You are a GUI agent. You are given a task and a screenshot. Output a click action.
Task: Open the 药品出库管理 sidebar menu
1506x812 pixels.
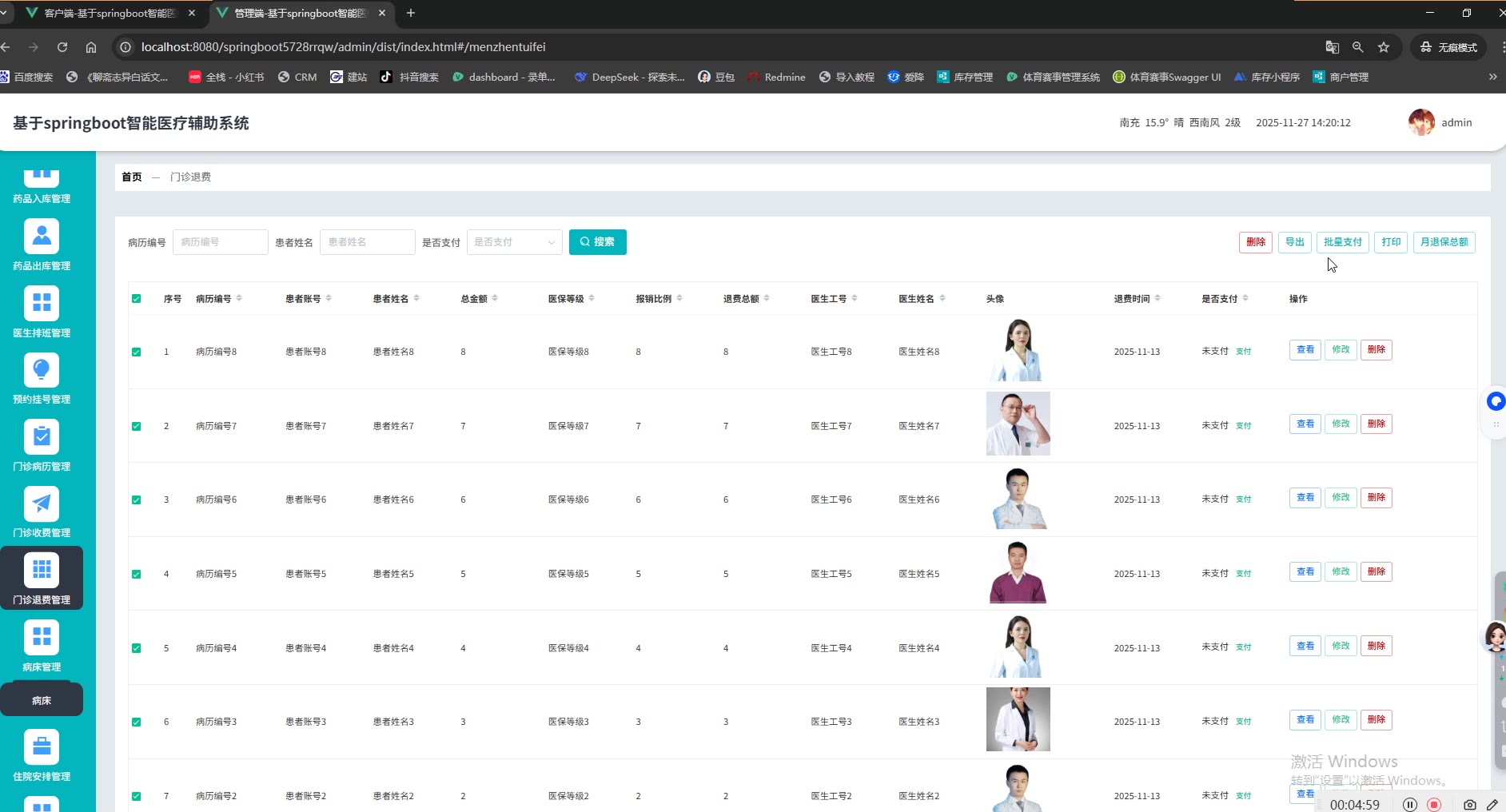tap(42, 245)
